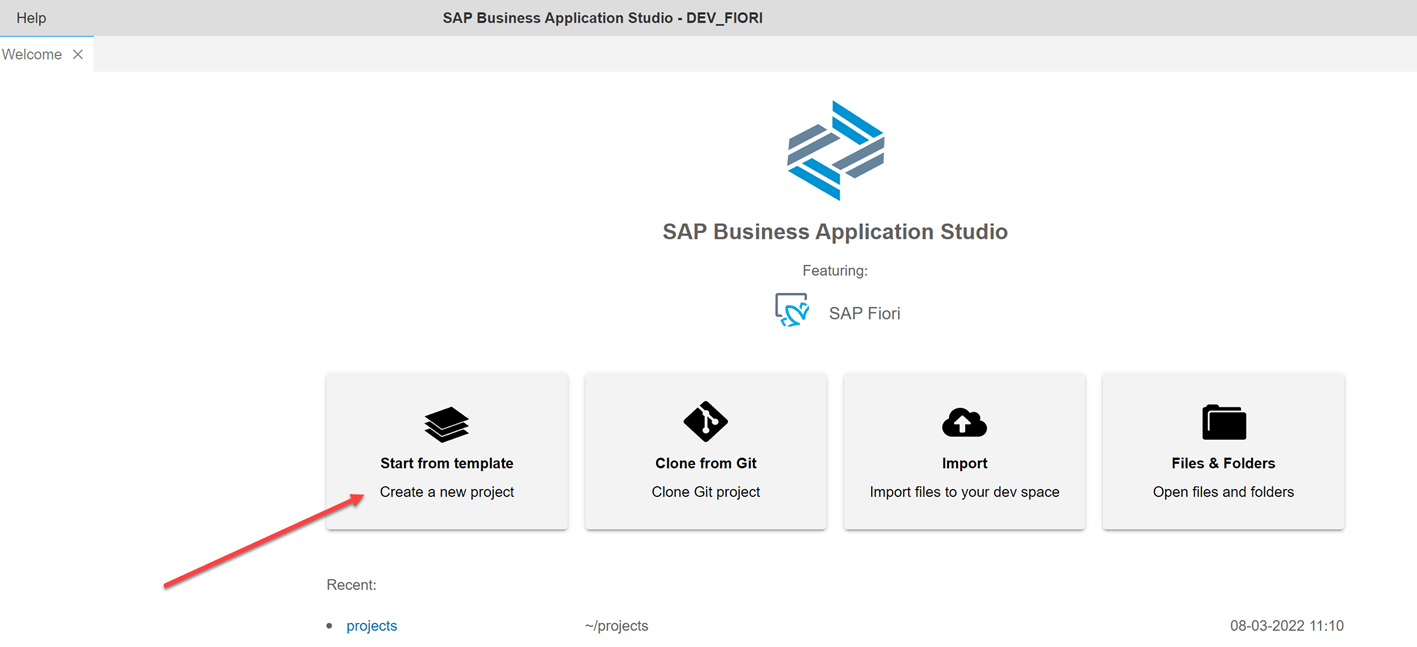This screenshot has height=647, width=1417.
Task: Click the Clone from Git icon
Action: click(x=705, y=422)
